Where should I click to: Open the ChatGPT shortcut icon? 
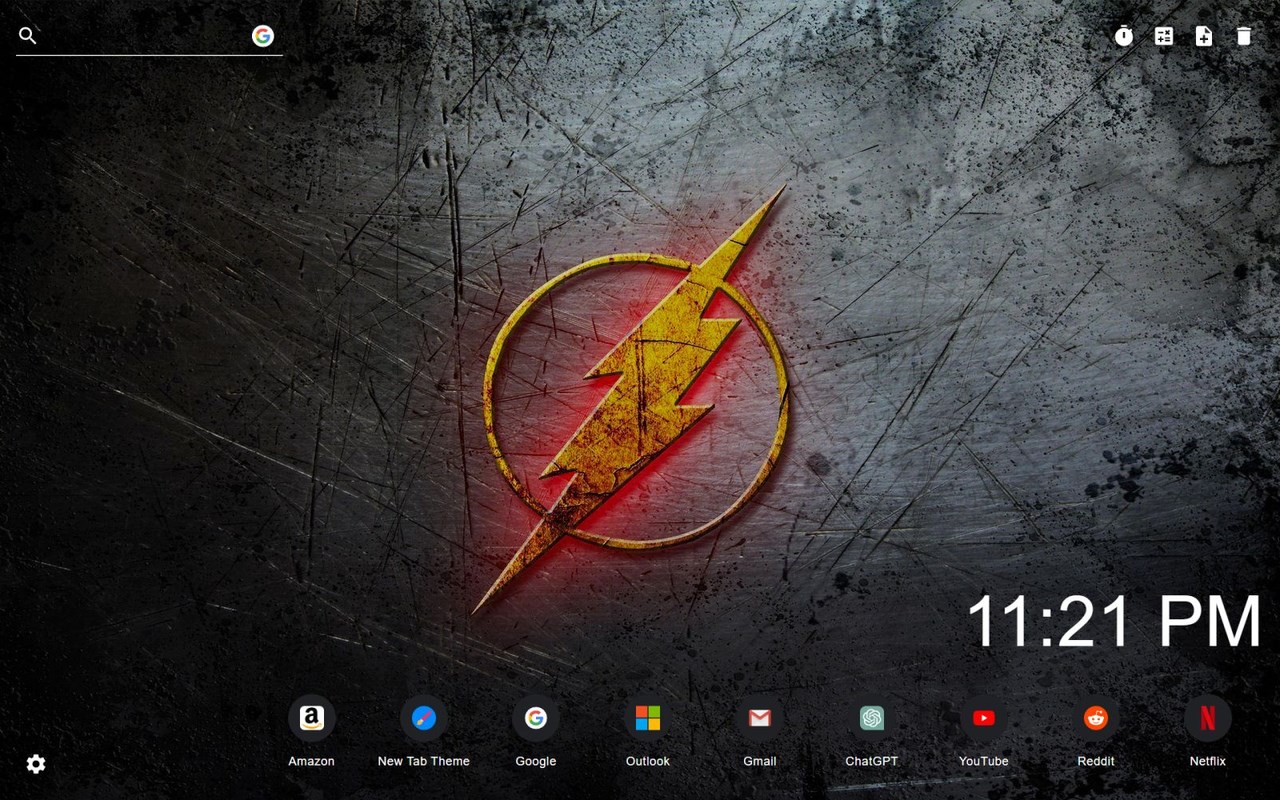[x=872, y=718]
